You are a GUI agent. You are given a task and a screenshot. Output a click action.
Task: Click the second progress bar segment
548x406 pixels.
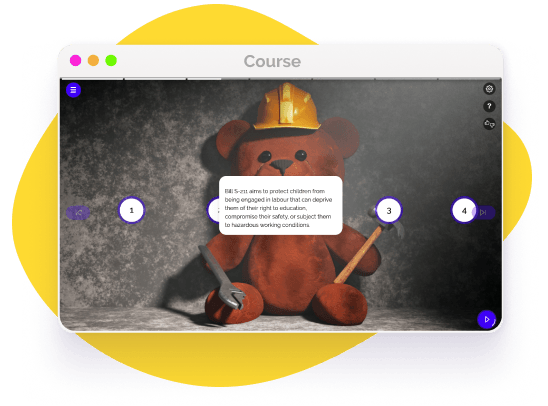(x=155, y=79)
